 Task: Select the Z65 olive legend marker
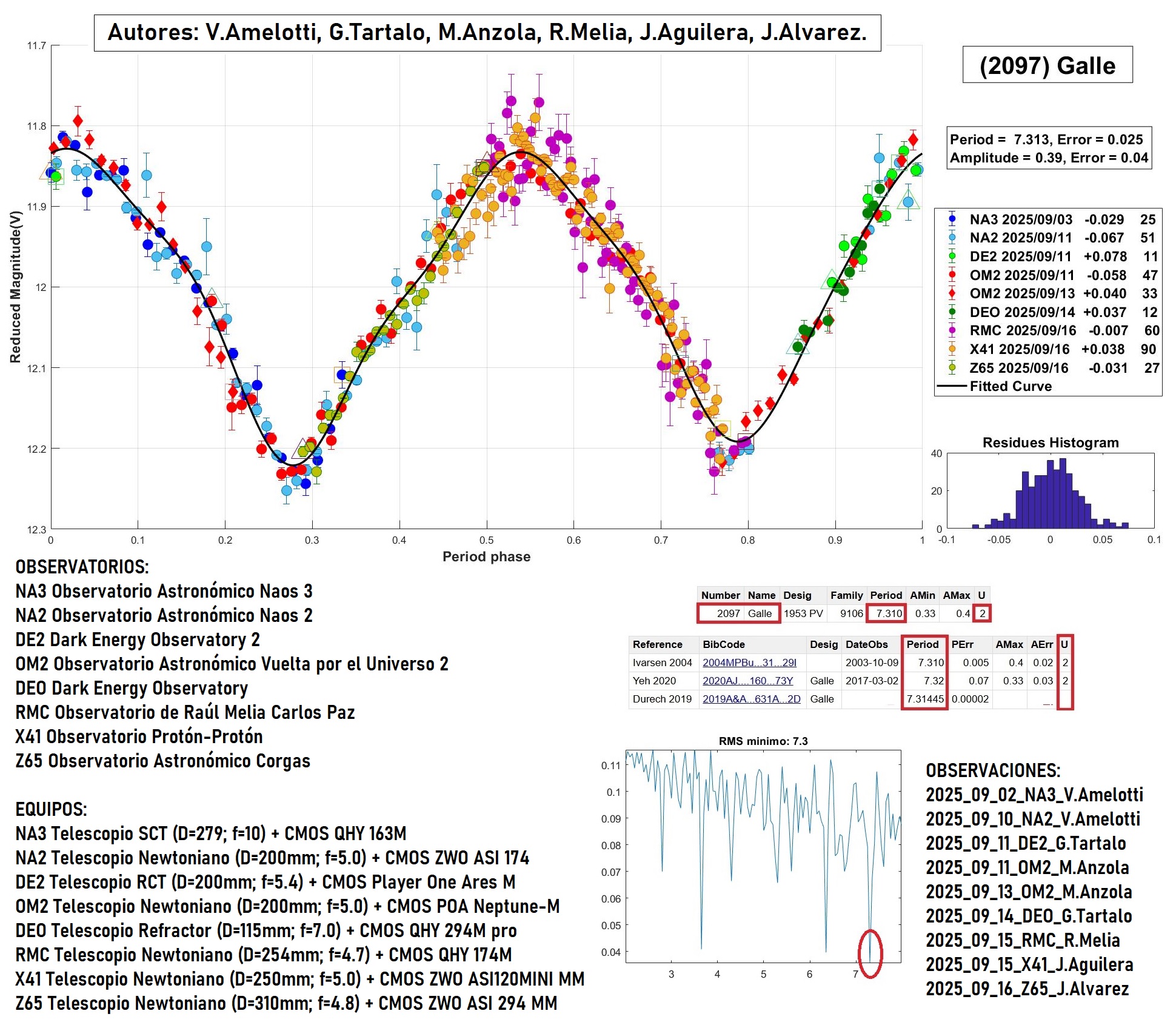(952, 368)
